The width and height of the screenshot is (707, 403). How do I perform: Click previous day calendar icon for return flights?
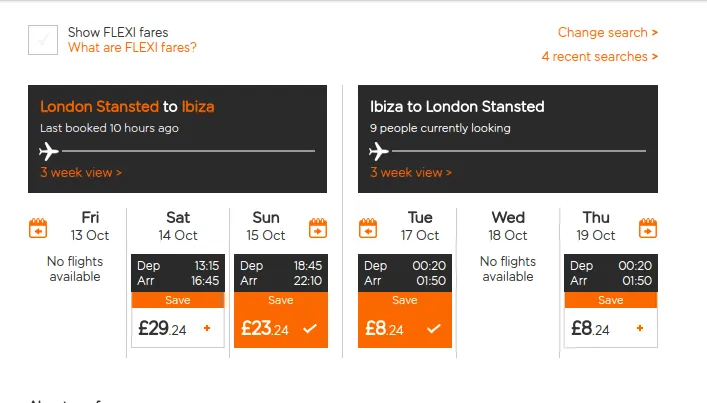click(368, 229)
